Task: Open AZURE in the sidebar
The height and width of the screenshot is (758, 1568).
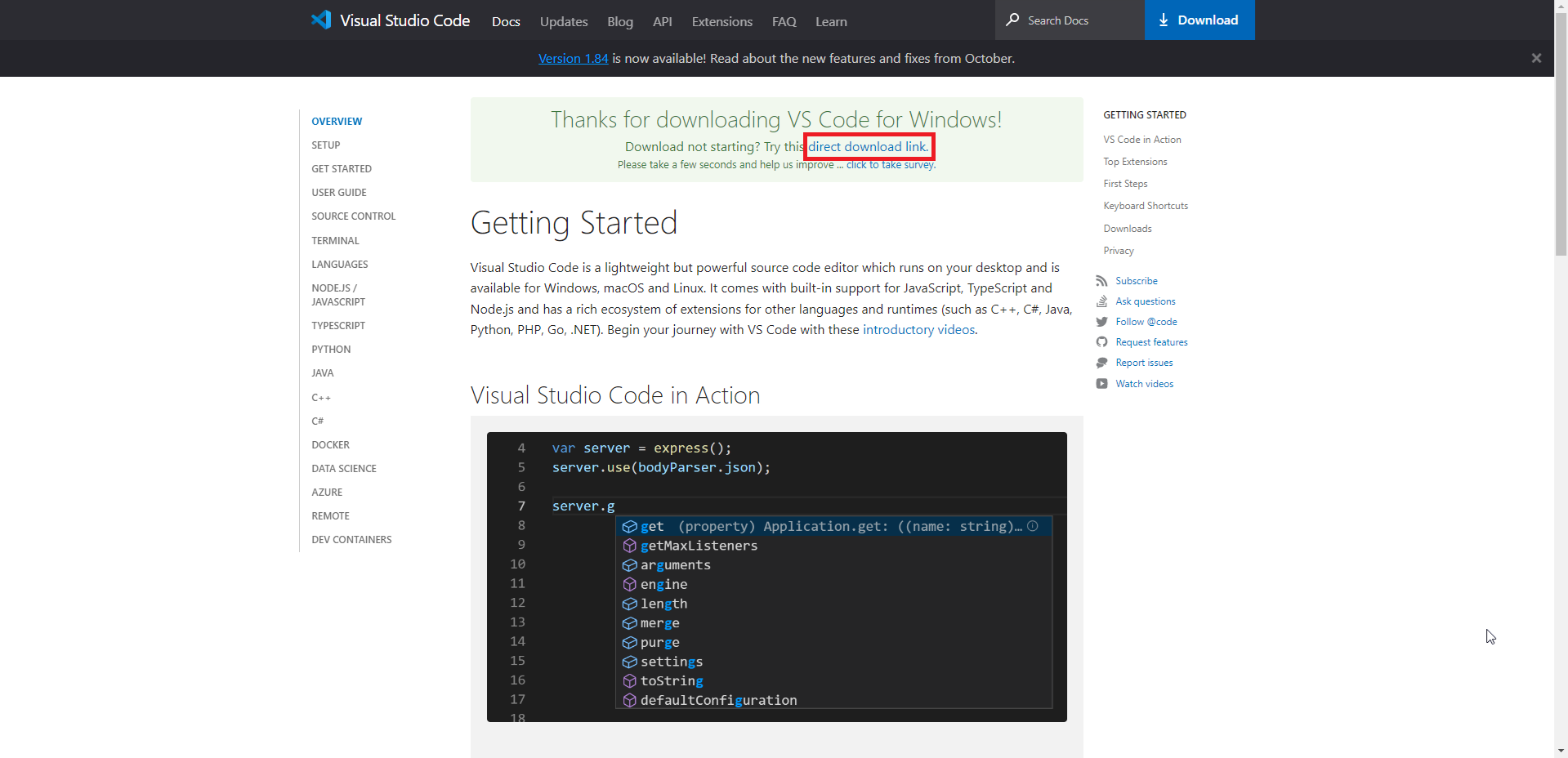Action: coord(327,493)
